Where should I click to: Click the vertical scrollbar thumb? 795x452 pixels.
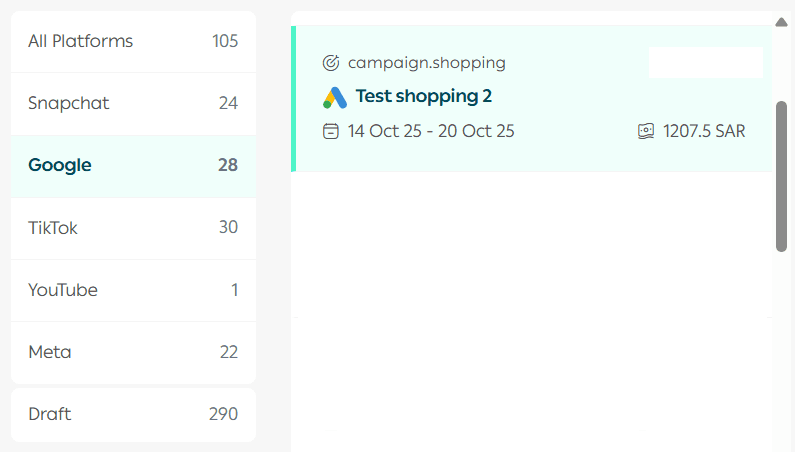[781, 175]
